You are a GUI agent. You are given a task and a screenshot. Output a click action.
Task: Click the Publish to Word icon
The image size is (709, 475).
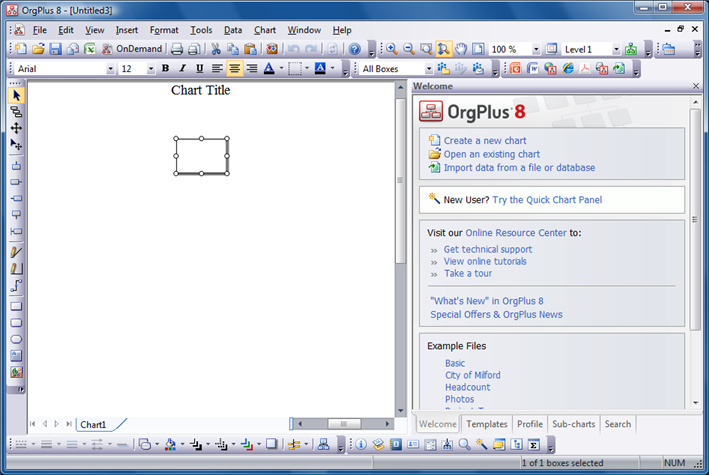533,69
